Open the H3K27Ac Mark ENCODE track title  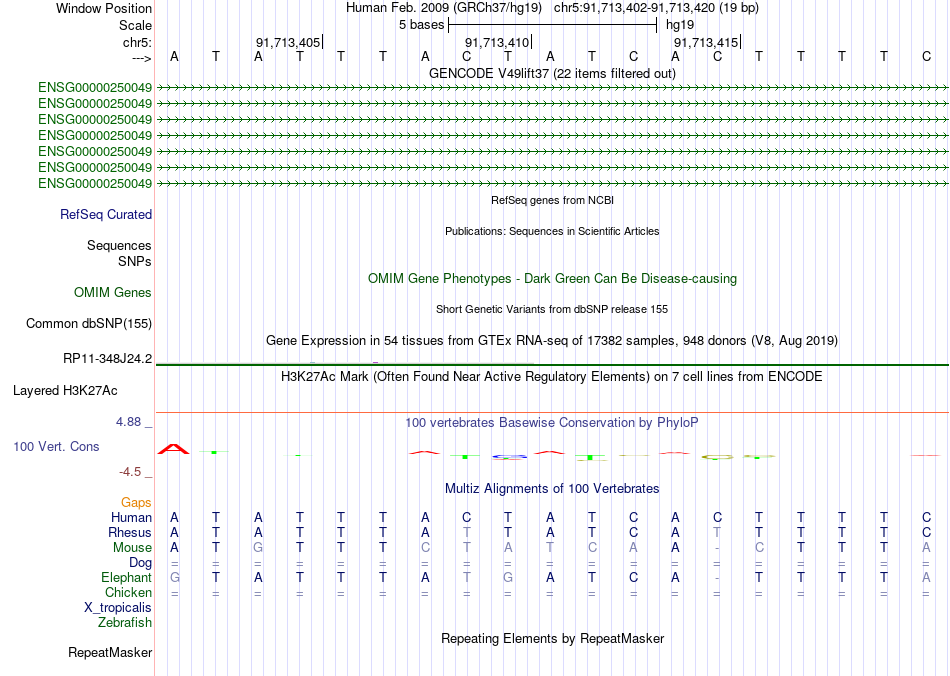pyautogui.click(x=552, y=377)
